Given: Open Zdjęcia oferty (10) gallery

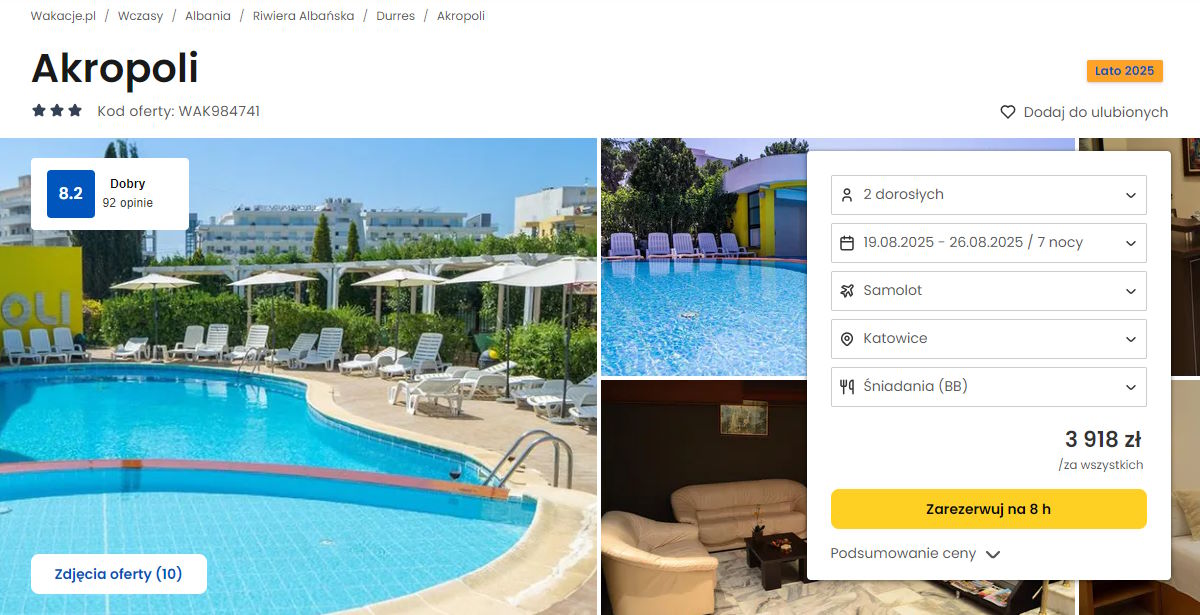Looking at the screenshot, I should tap(119, 574).
